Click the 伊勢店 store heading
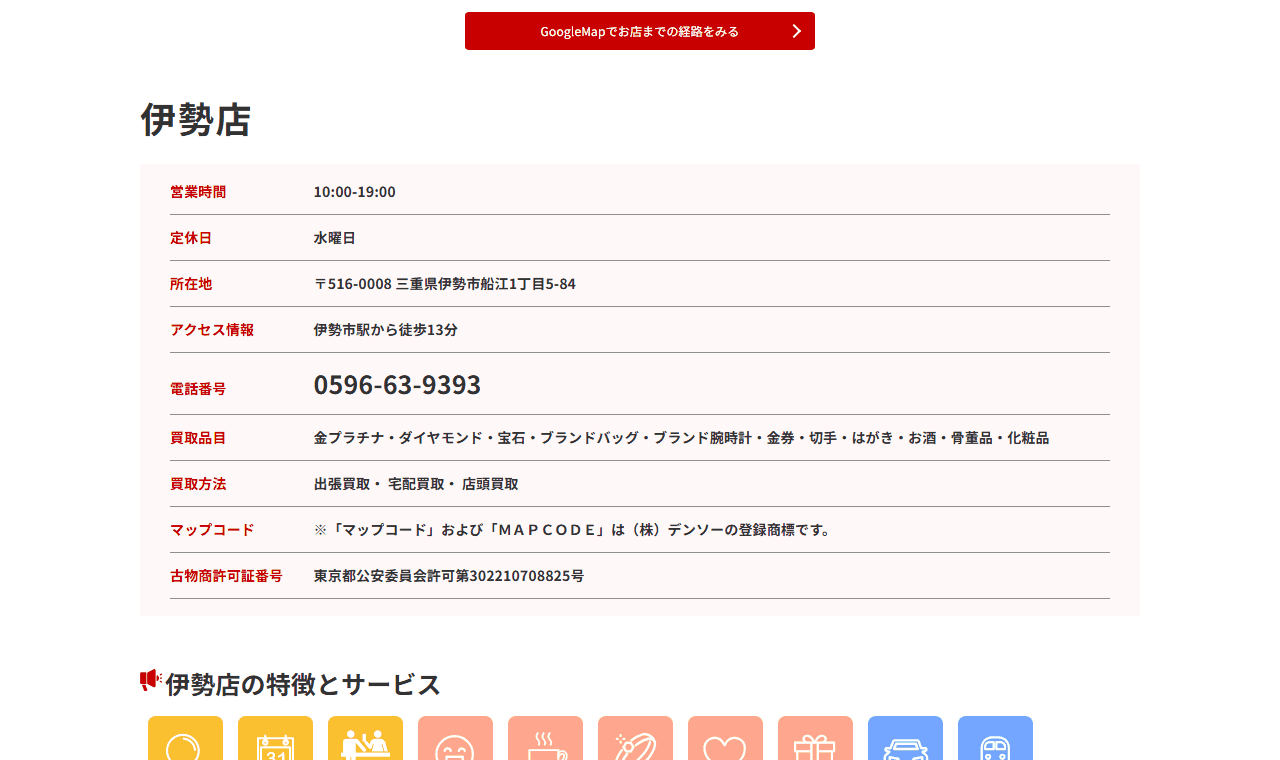This screenshot has height=760, width=1280. click(196, 119)
